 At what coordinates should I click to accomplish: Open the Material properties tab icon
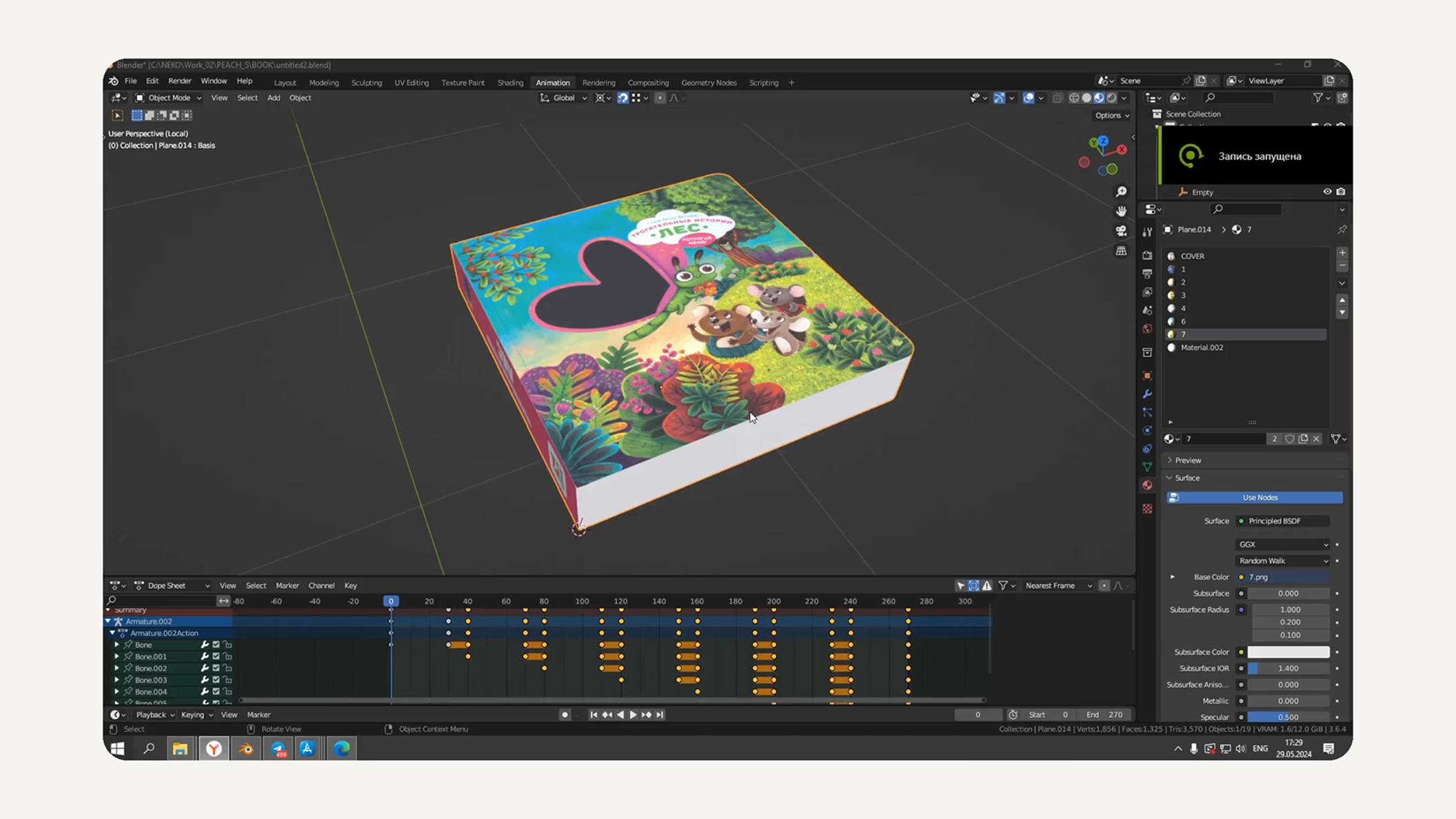[x=1147, y=485]
